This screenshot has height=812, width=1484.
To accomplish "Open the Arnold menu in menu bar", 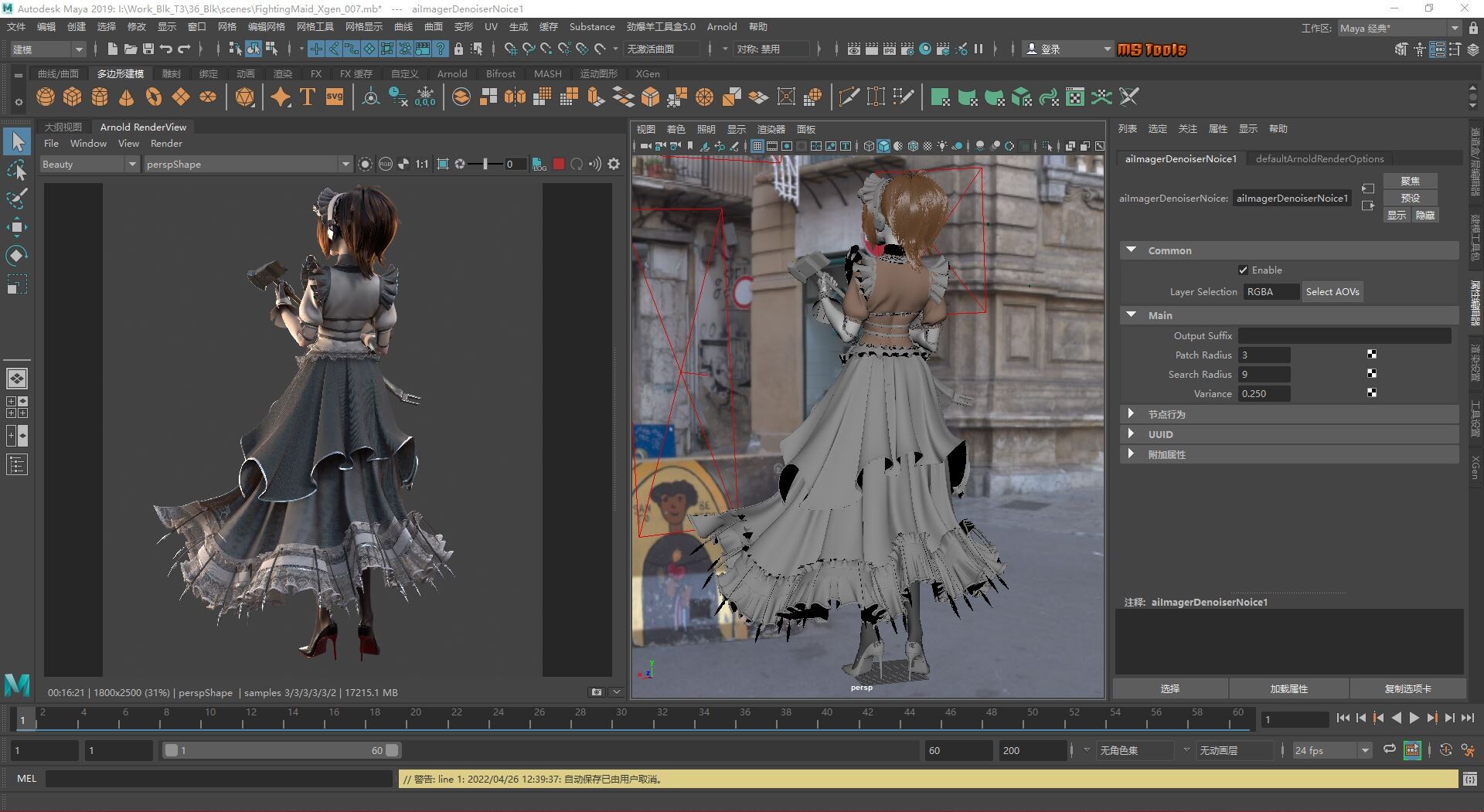I will [x=721, y=26].
